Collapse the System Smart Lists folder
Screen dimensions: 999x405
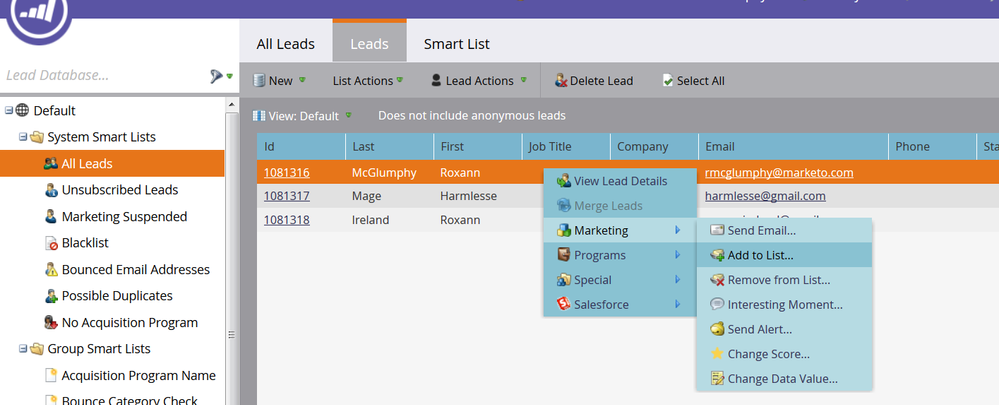(x=23, y=137)
